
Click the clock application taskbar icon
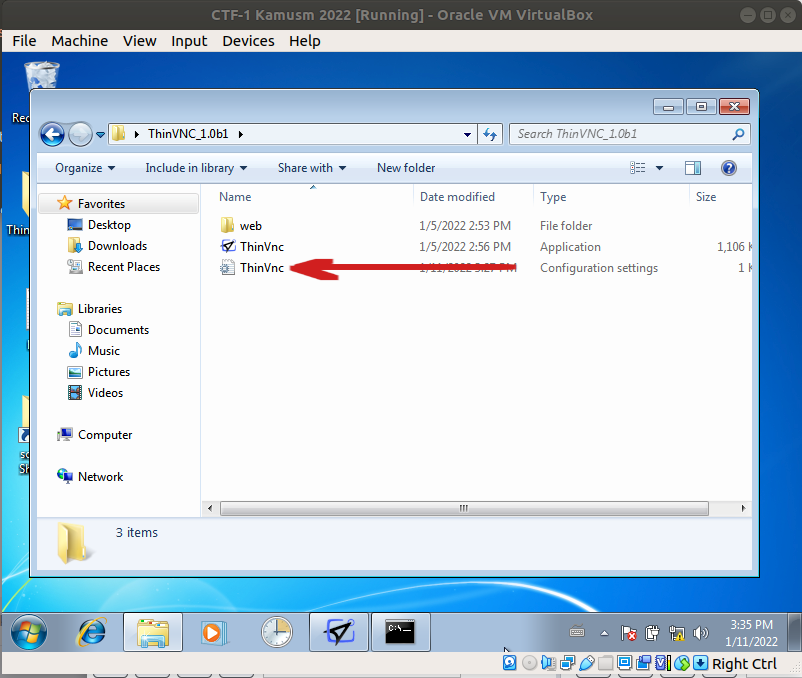point(276,632)
